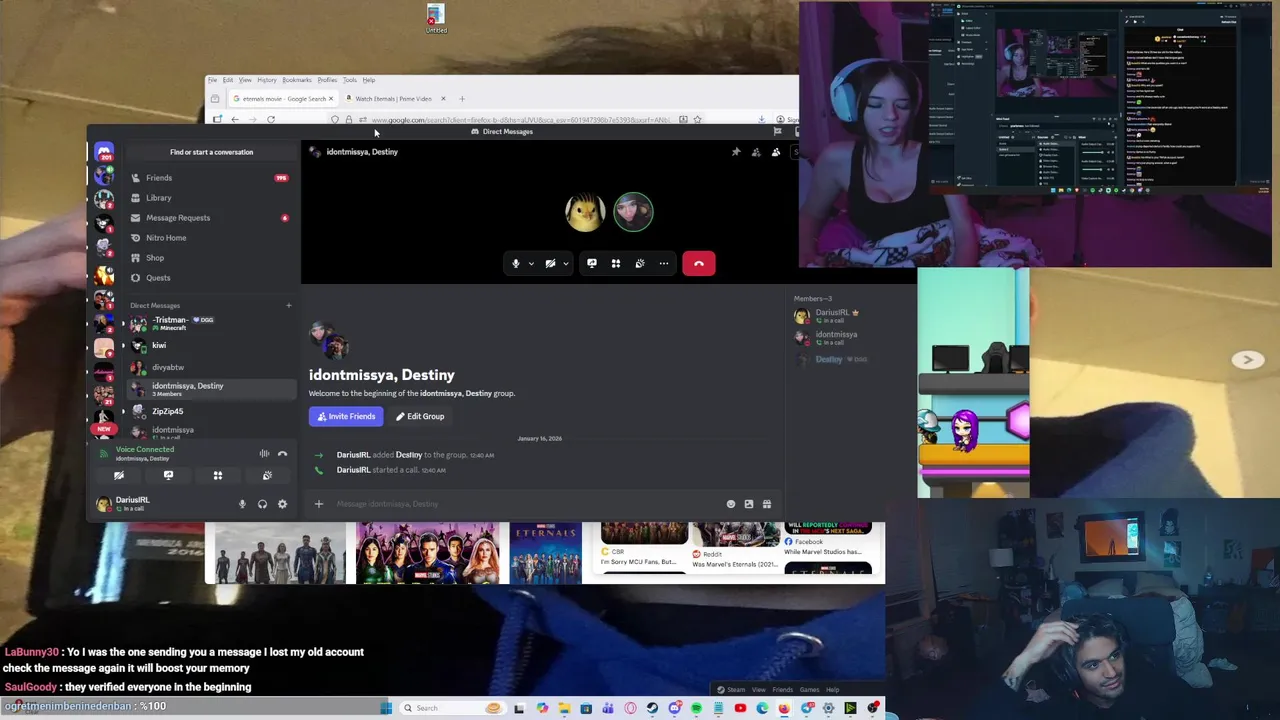Click Eternals blue poster thumbnail
The width and height of the screenshot is (1280, 720).
pyautogui.click(x=545, y=552)
